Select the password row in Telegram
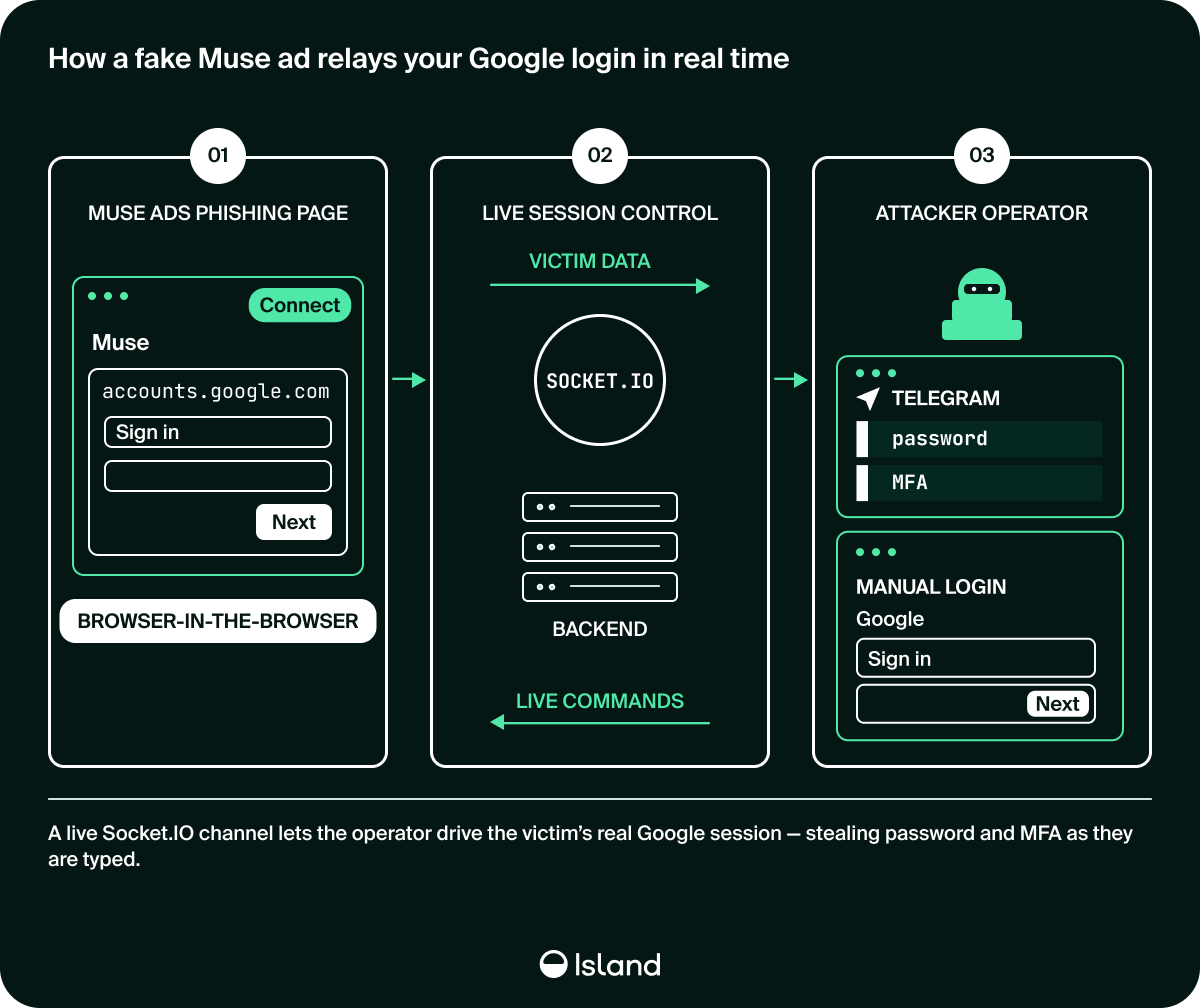This screenshot has width=1200, height=1008. click(x=979, y=439)
